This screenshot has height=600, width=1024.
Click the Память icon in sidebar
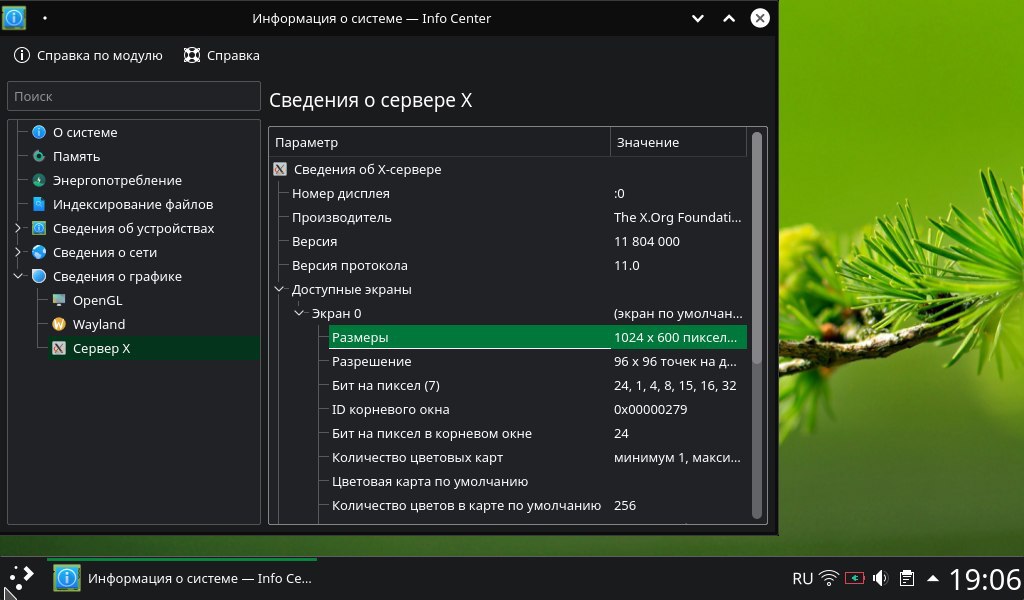(39, 157)
